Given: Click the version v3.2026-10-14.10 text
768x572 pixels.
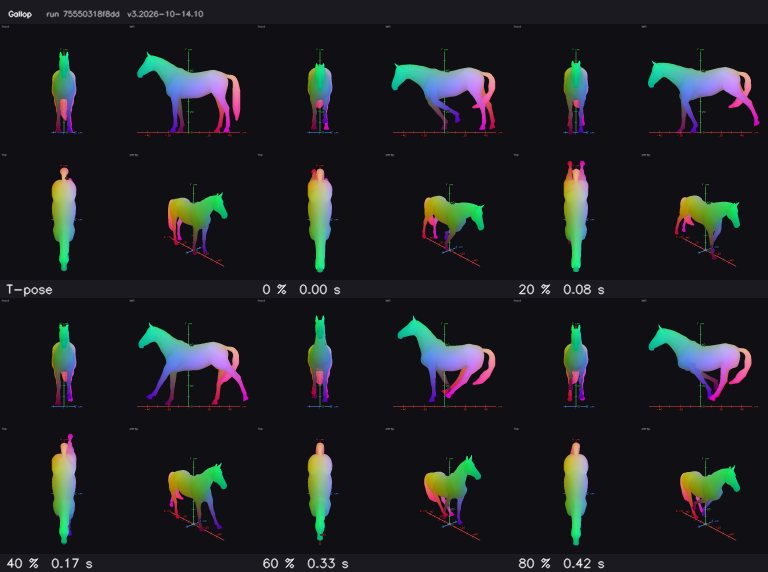Looking at the screenshot, I should click(165, 14).
